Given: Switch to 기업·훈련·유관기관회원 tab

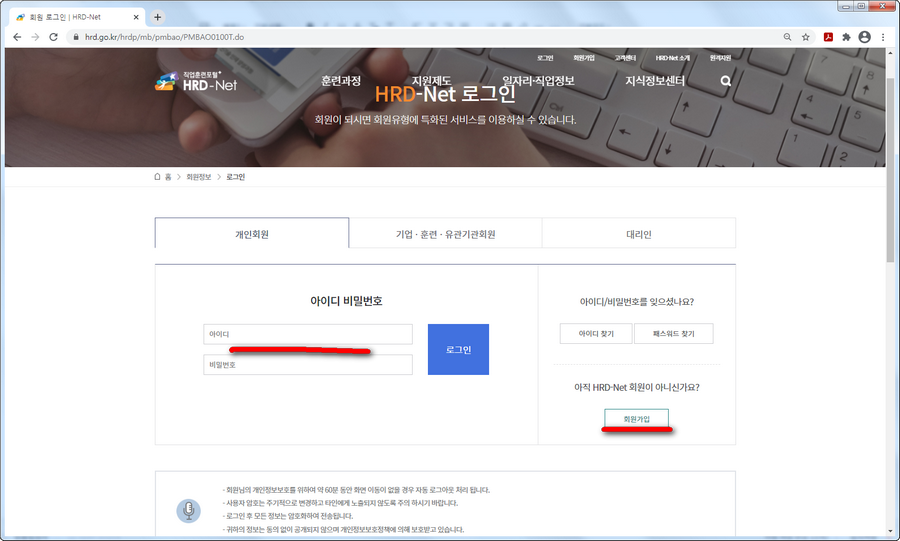Looking at the screenshot, I should point(445,233).
